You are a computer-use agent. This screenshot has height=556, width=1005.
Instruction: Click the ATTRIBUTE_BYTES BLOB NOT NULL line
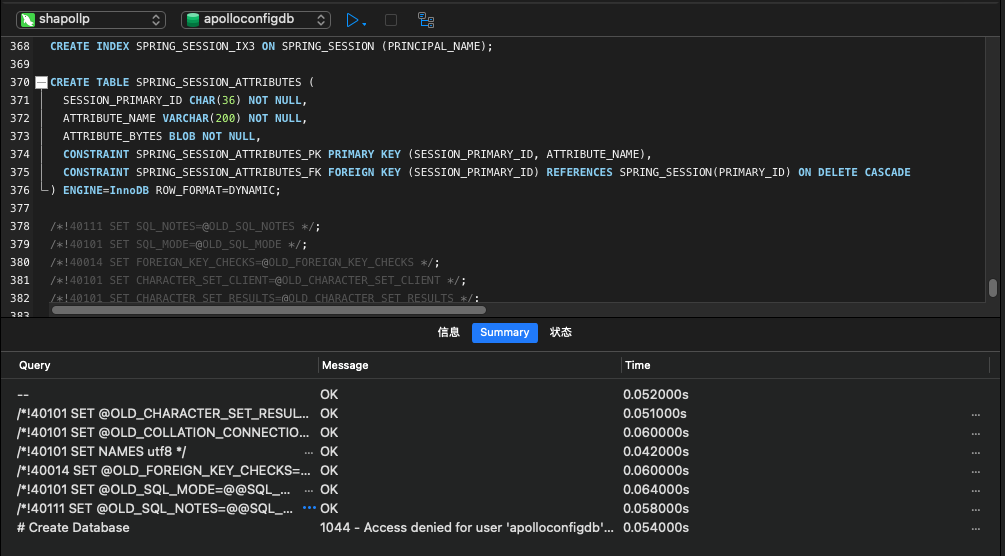click(x=162, y=136)
